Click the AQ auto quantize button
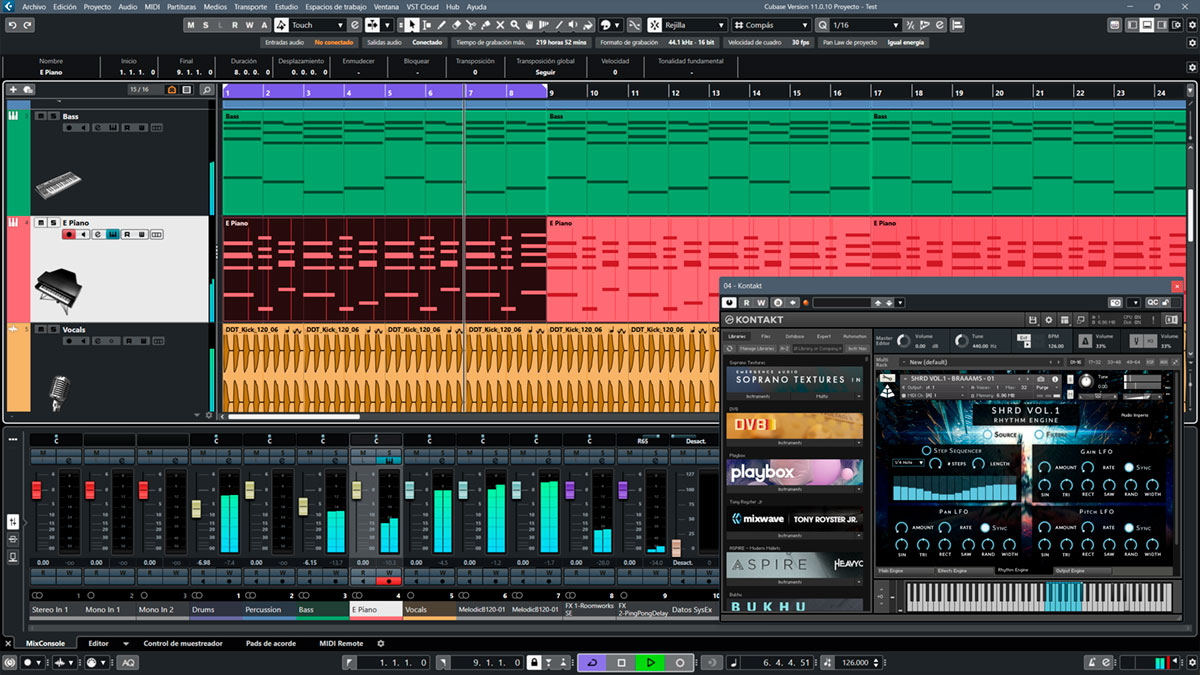 pos(128,662)
